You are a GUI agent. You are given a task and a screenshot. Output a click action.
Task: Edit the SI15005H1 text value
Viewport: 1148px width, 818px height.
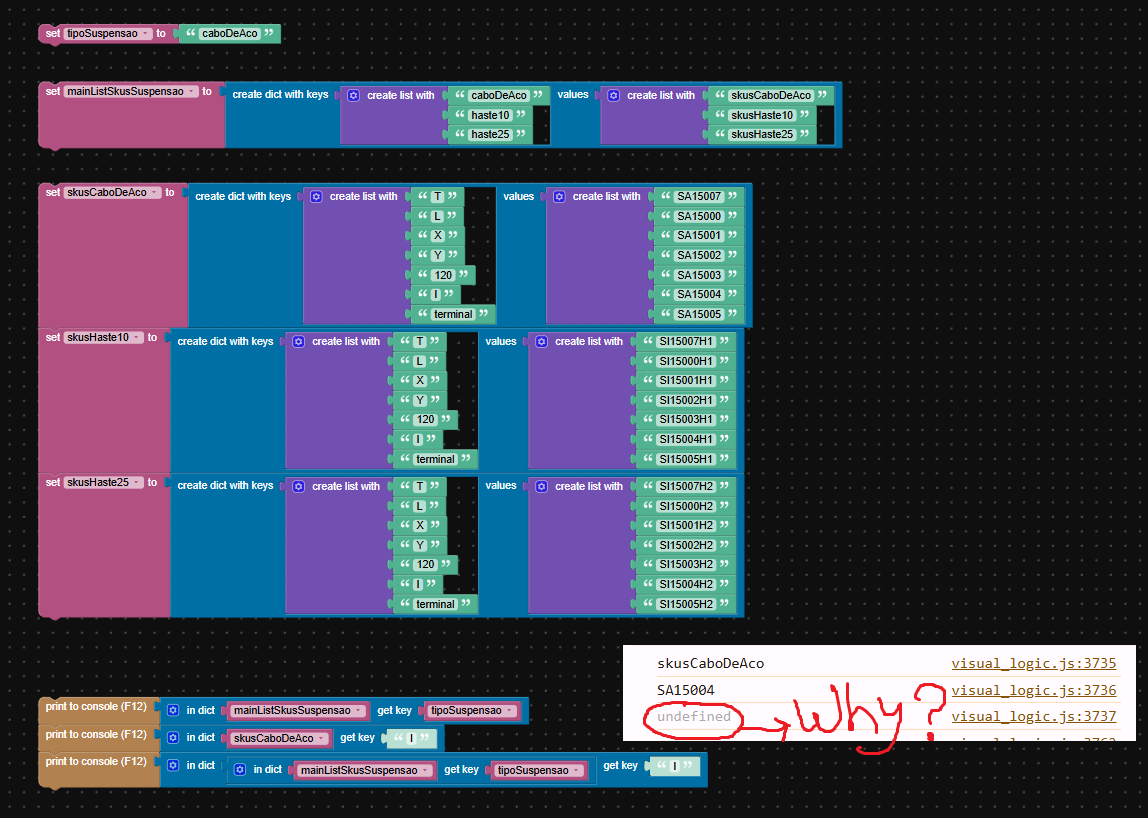(x=686, y=459)
